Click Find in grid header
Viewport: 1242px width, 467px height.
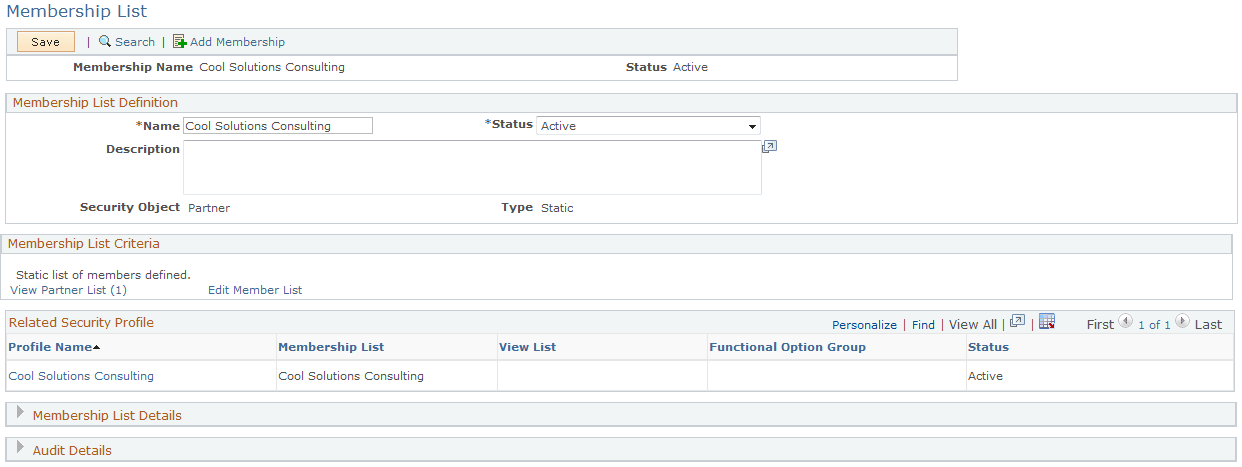pyautogui.click(x=923, y=325)
